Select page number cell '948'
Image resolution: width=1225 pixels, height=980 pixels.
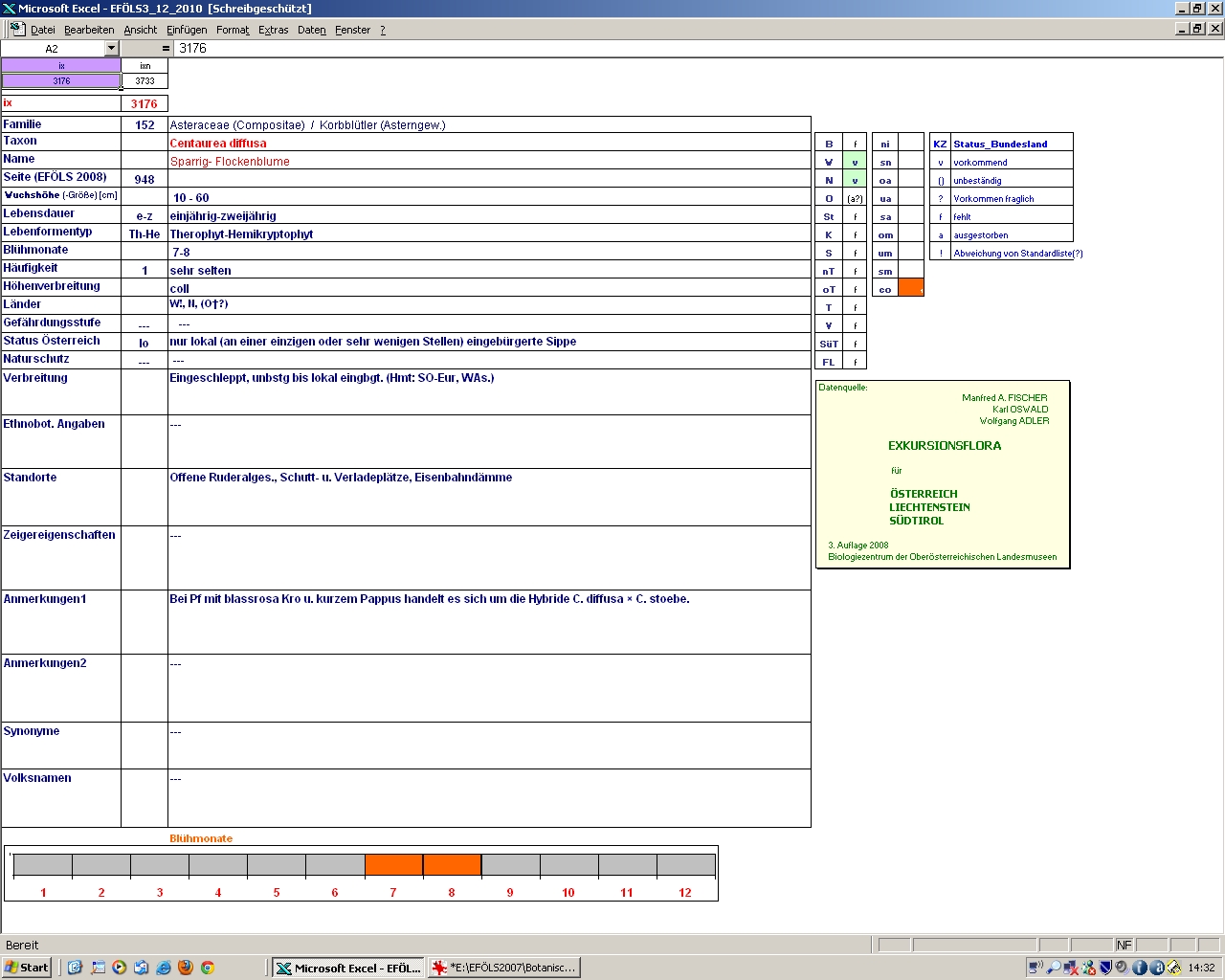(145, 179)
